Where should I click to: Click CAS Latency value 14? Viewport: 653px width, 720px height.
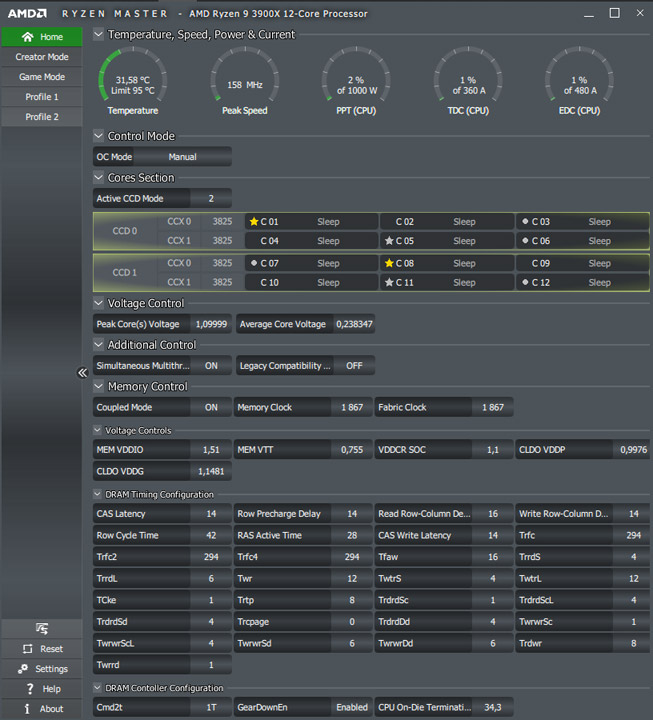coord(211,514)
